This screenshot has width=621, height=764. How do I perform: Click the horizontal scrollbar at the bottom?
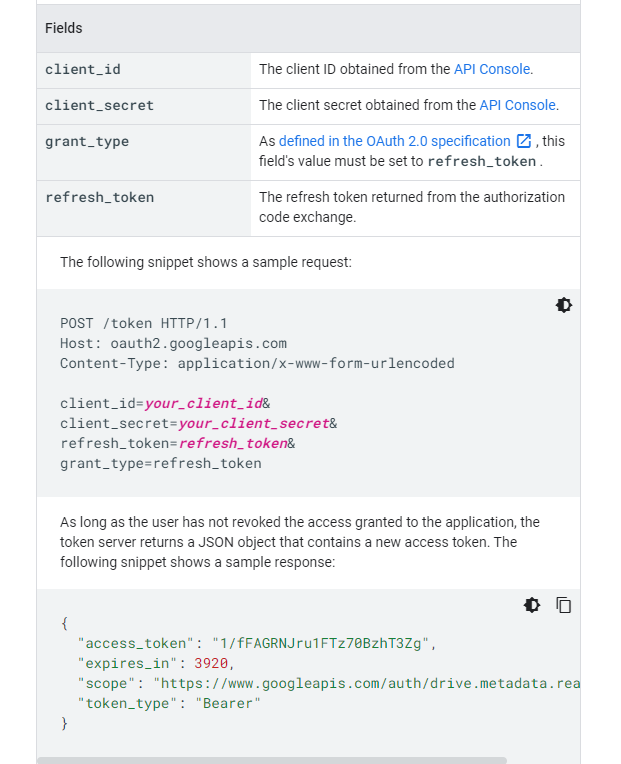coord(270,760)
